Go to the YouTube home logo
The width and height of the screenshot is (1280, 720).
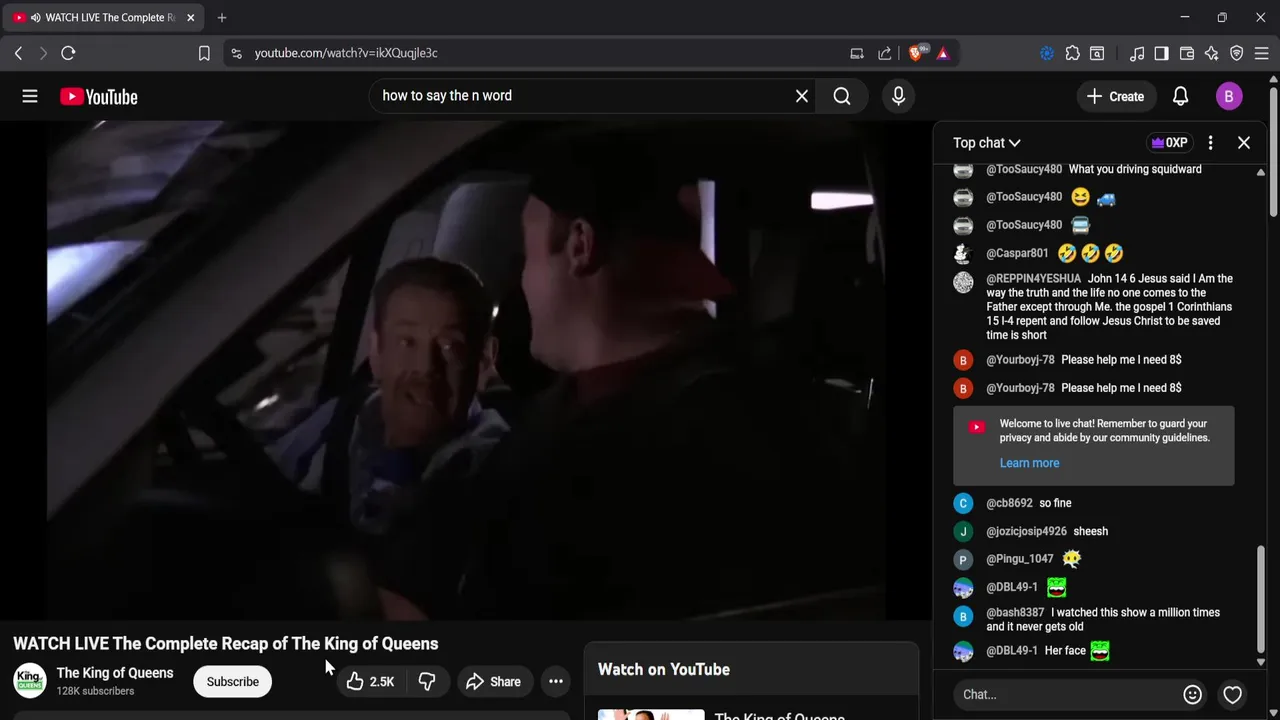(98, 97)
